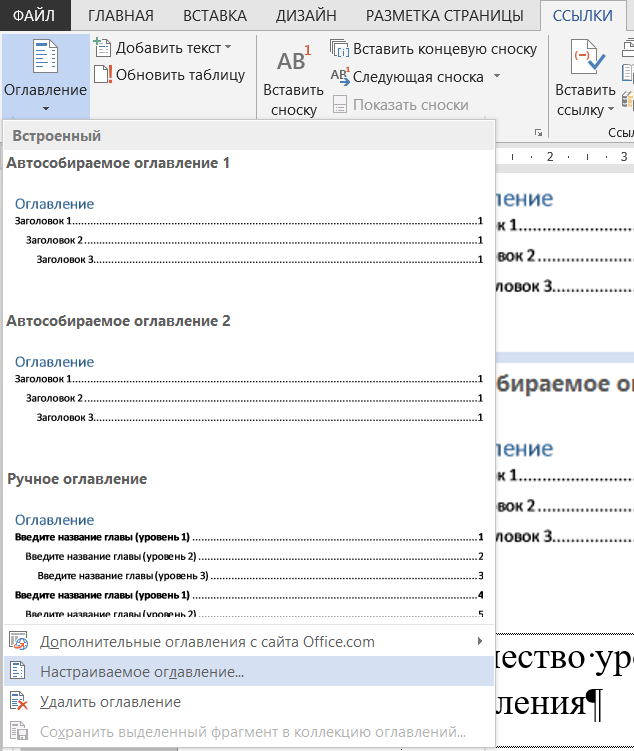Open Дополнительные оглавления с сайта Office.com
The image size is (634, 751).
pos(249,641)
